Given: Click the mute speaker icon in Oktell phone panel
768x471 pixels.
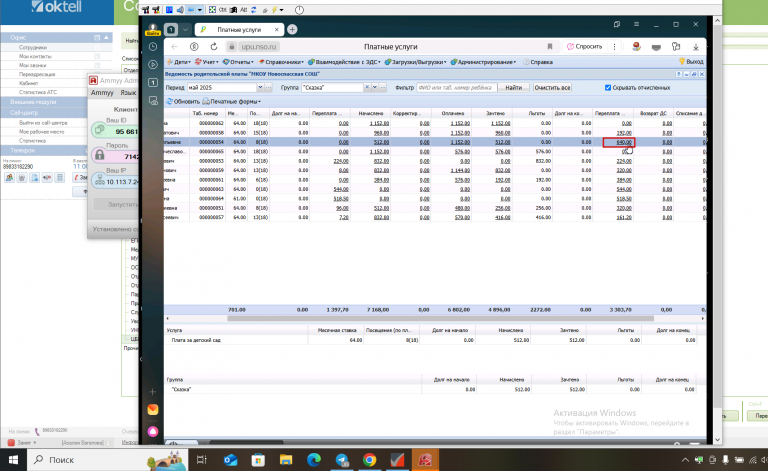Looking at the screenshot, I should click(x=47, y=178).
